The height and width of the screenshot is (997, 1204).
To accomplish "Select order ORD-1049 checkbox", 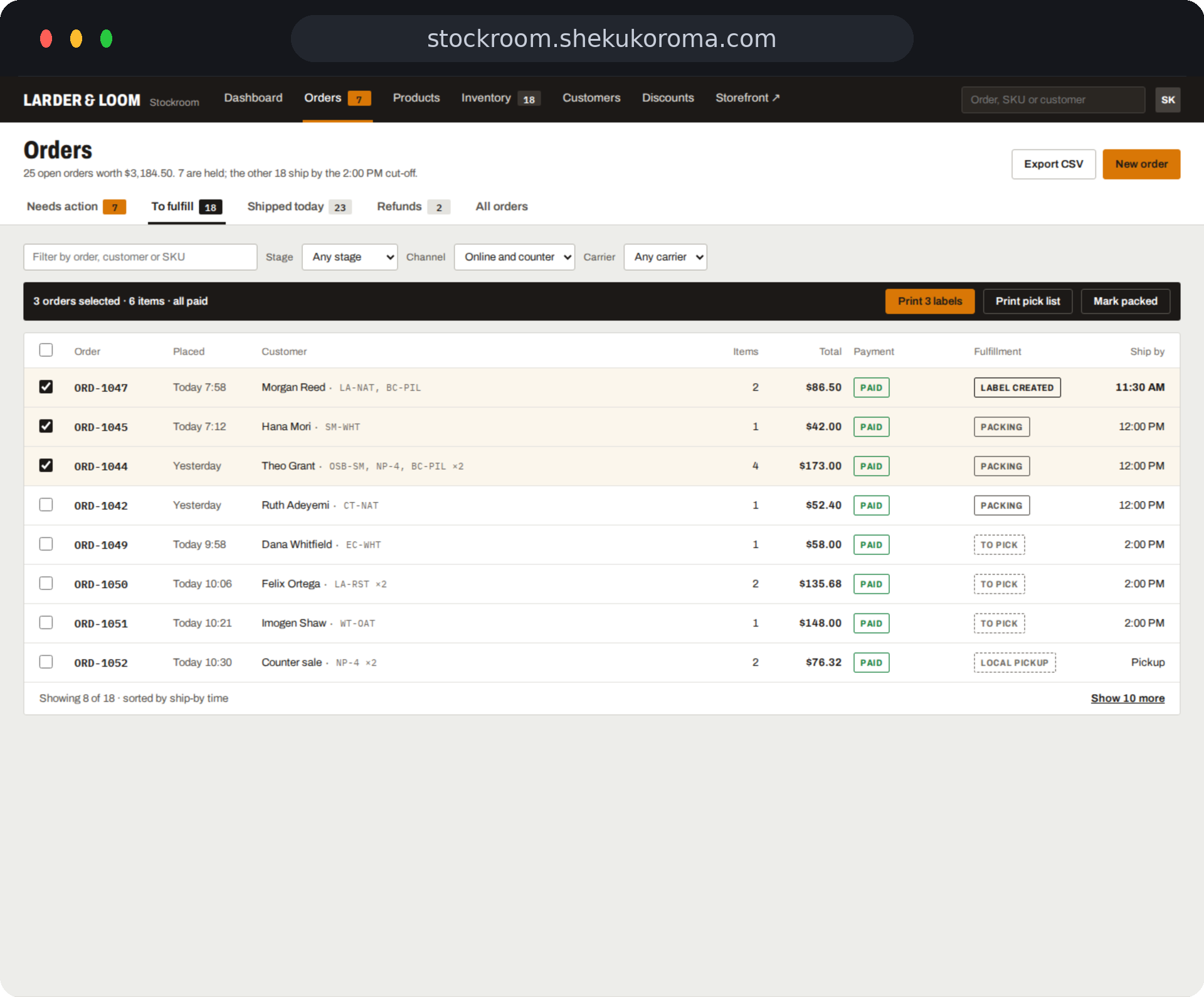I will [46, 544].
